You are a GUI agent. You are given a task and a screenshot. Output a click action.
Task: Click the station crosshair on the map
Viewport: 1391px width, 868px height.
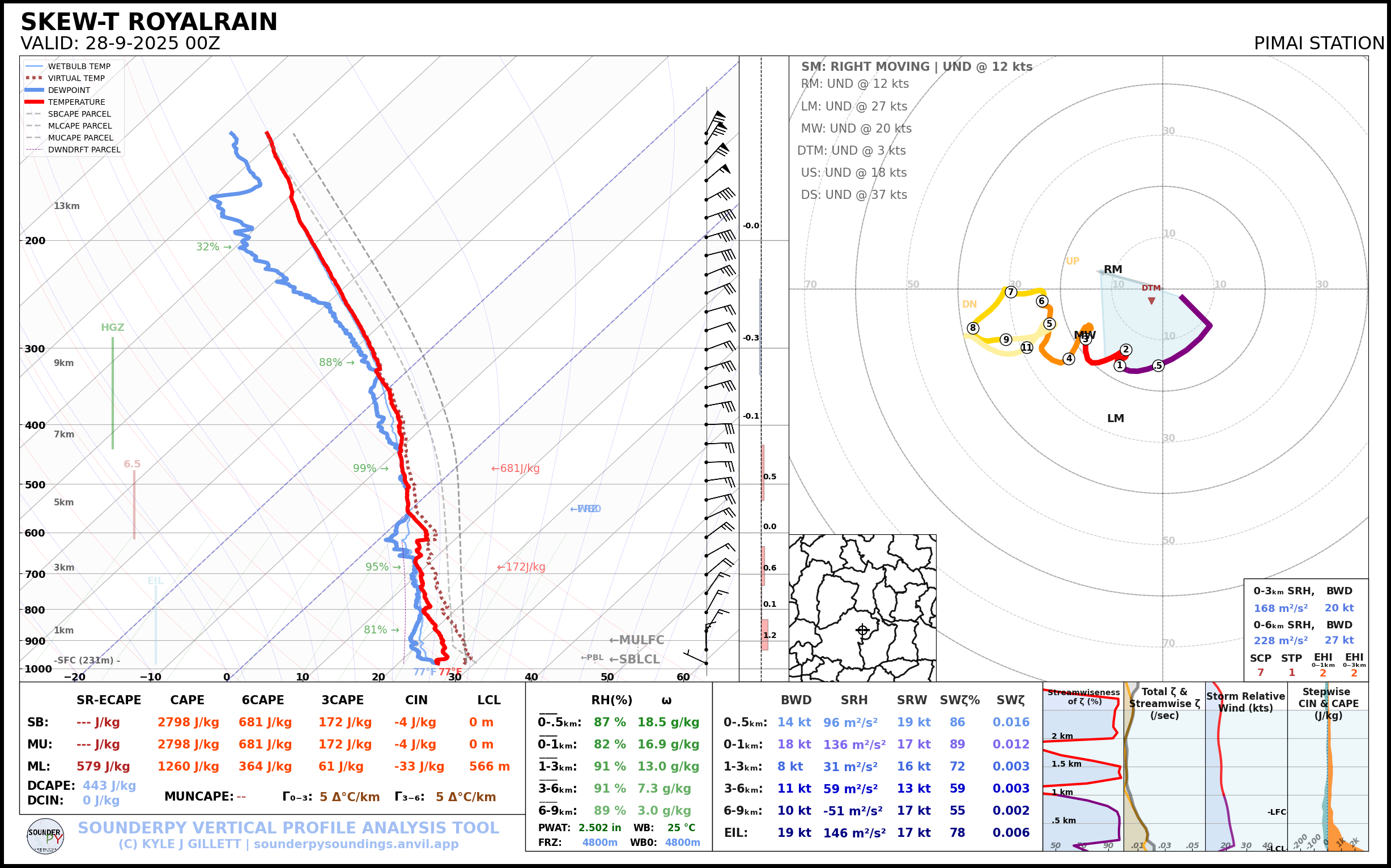point(862,630)
